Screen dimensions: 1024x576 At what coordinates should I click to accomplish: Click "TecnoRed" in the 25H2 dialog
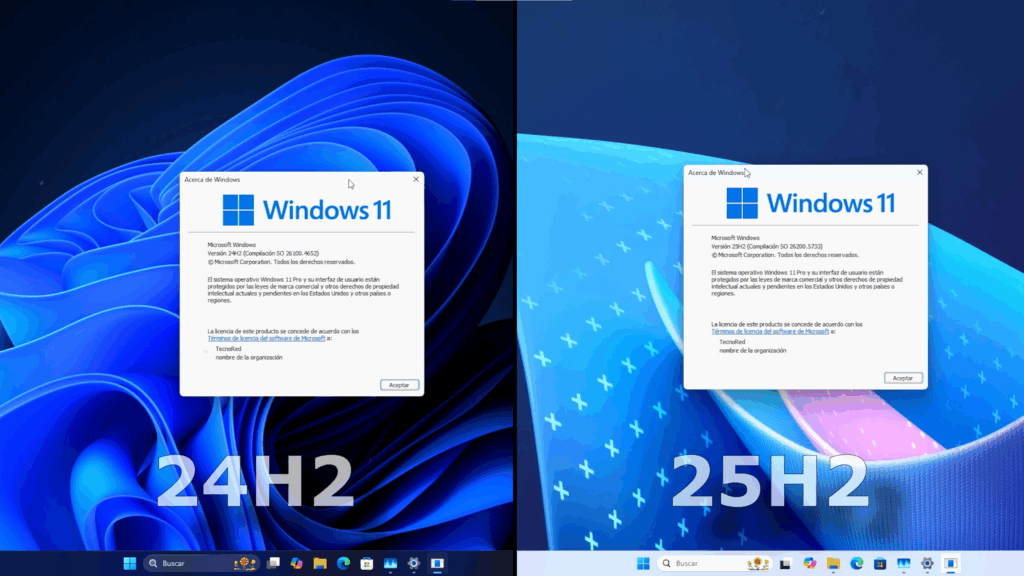(732, 342)
